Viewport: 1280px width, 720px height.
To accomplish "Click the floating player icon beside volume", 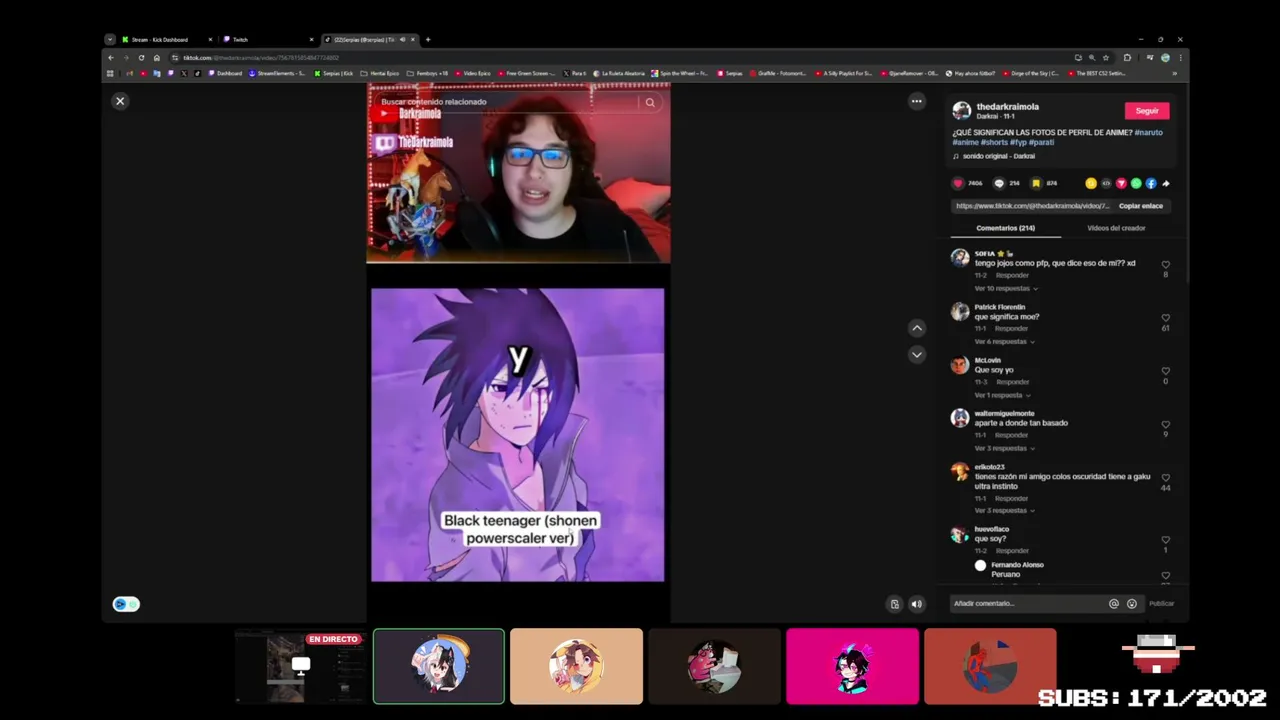I will point(895,604).
